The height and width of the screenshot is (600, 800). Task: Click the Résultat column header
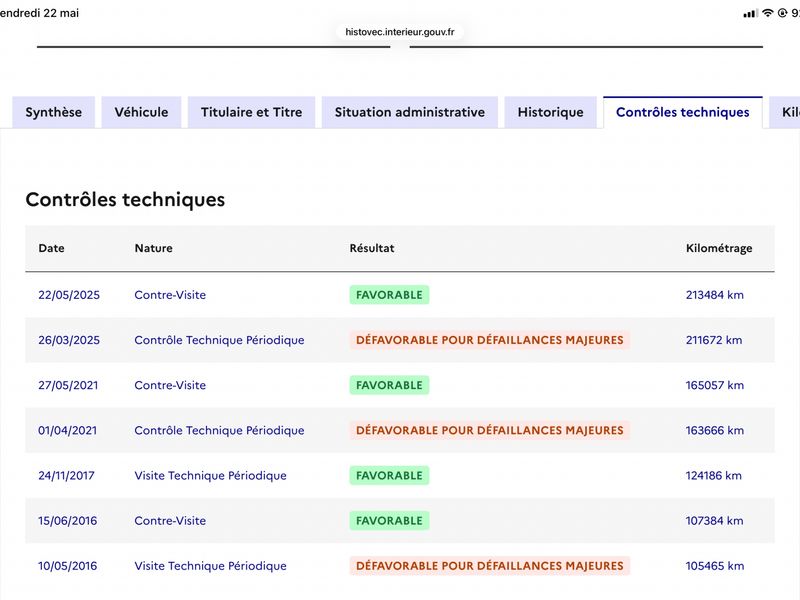(372, 248)
